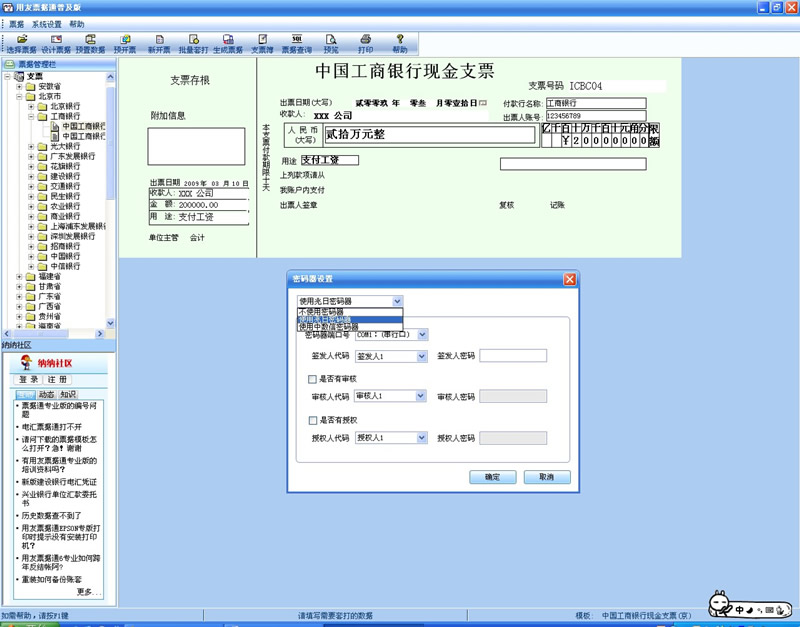
Task: Open the 票据 menu
Action: tap(16, 24)
